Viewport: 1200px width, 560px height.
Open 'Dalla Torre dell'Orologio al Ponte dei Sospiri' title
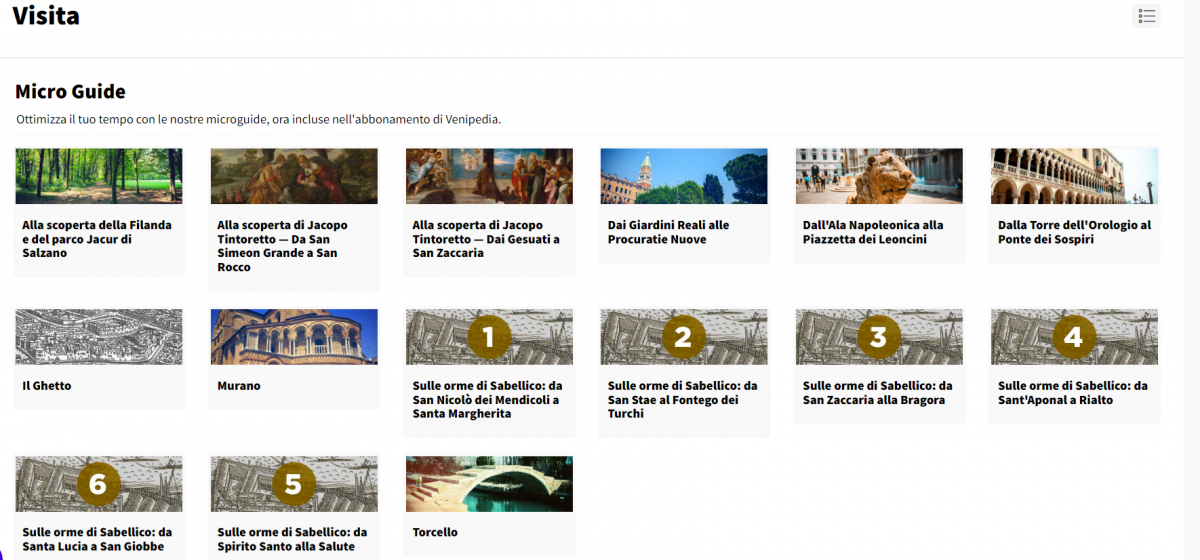[1075, 232]
